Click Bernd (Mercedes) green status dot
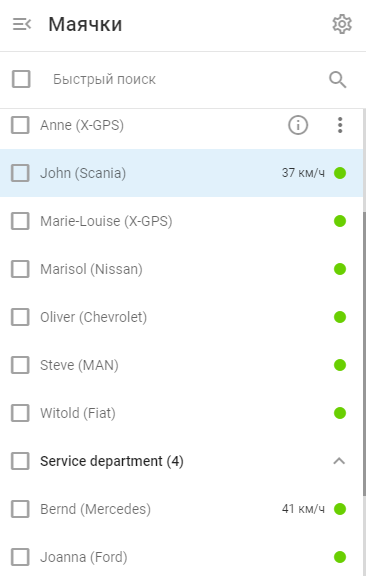 pyautogui.click(x=340, y=509)
